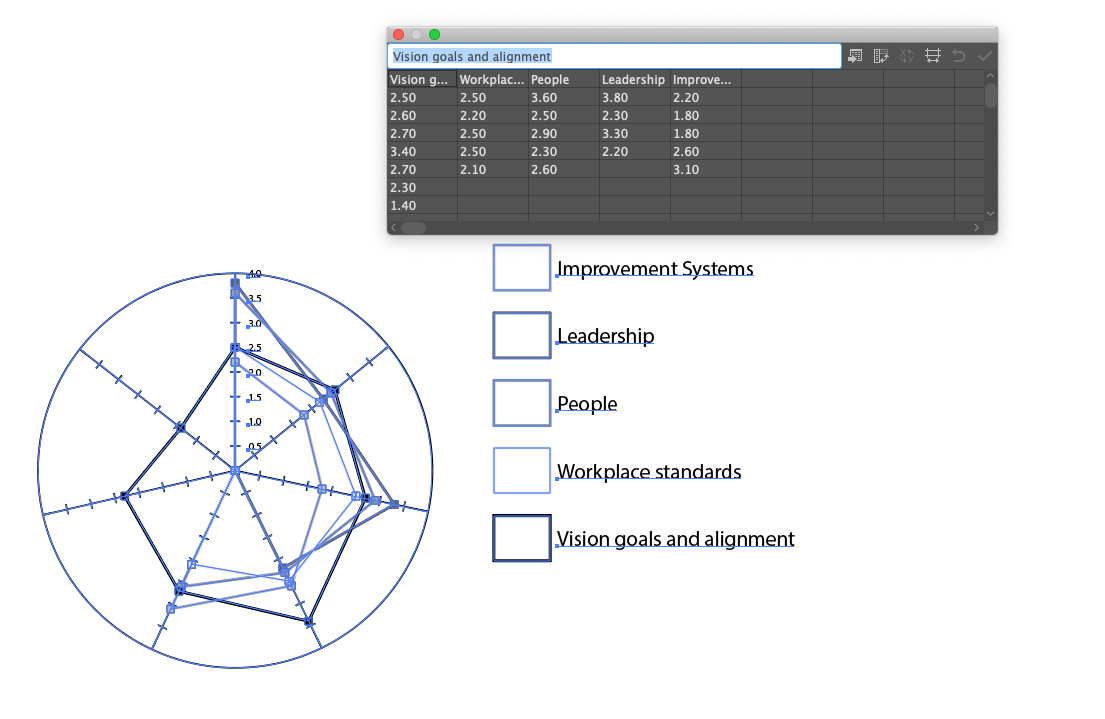Select the Vision goals and alignment legend swatch

coord(521,537)
